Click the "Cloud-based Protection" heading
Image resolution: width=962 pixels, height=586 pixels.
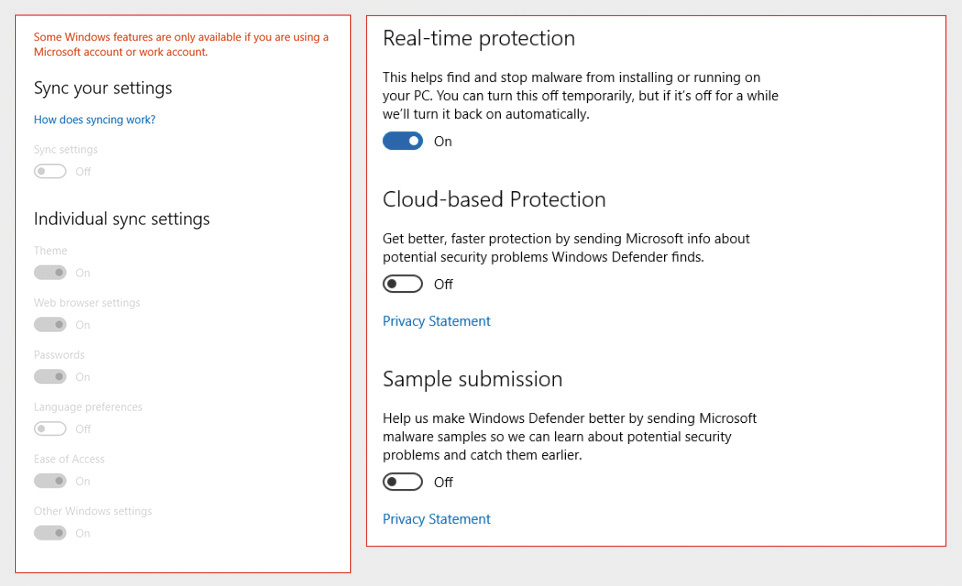point(494,200)
